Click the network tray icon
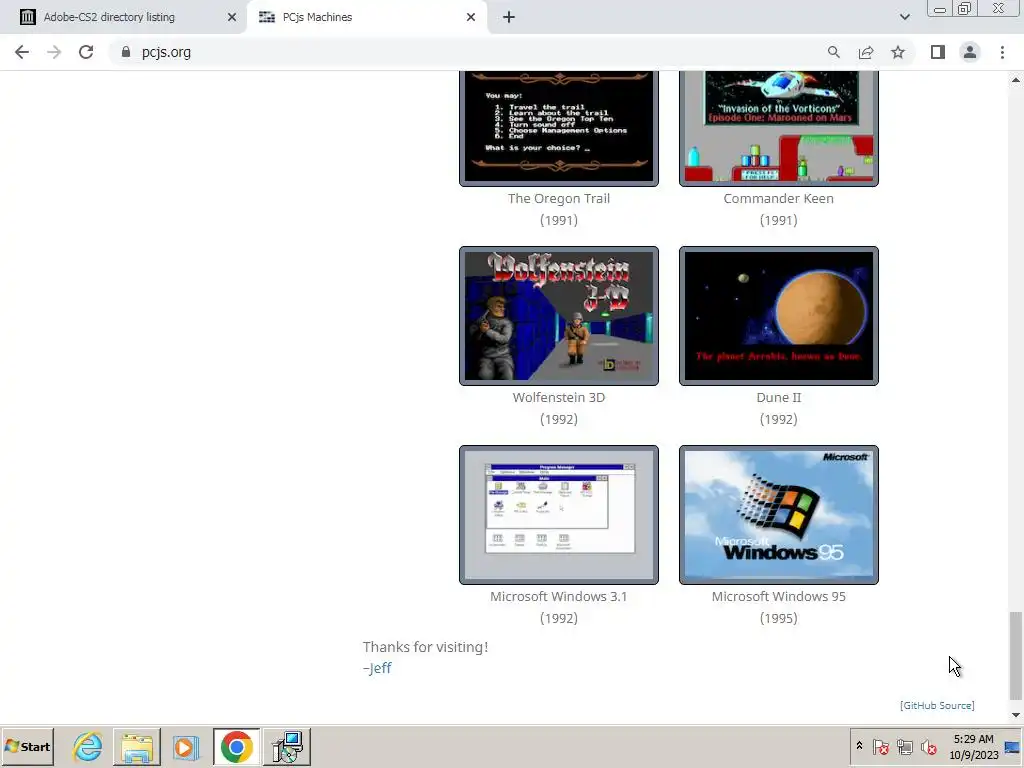This screenshot has height=768, width=1024. coord(904,746)
